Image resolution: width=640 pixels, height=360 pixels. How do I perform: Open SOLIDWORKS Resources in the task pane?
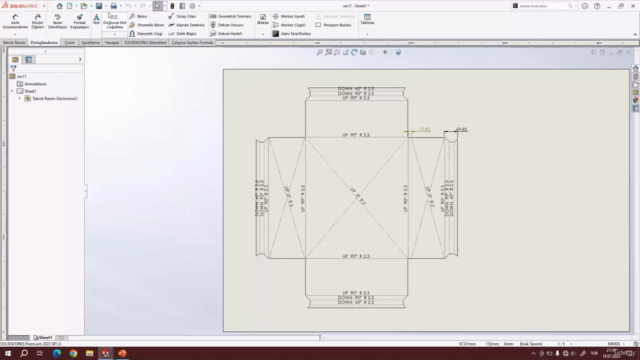coord(636,68)
